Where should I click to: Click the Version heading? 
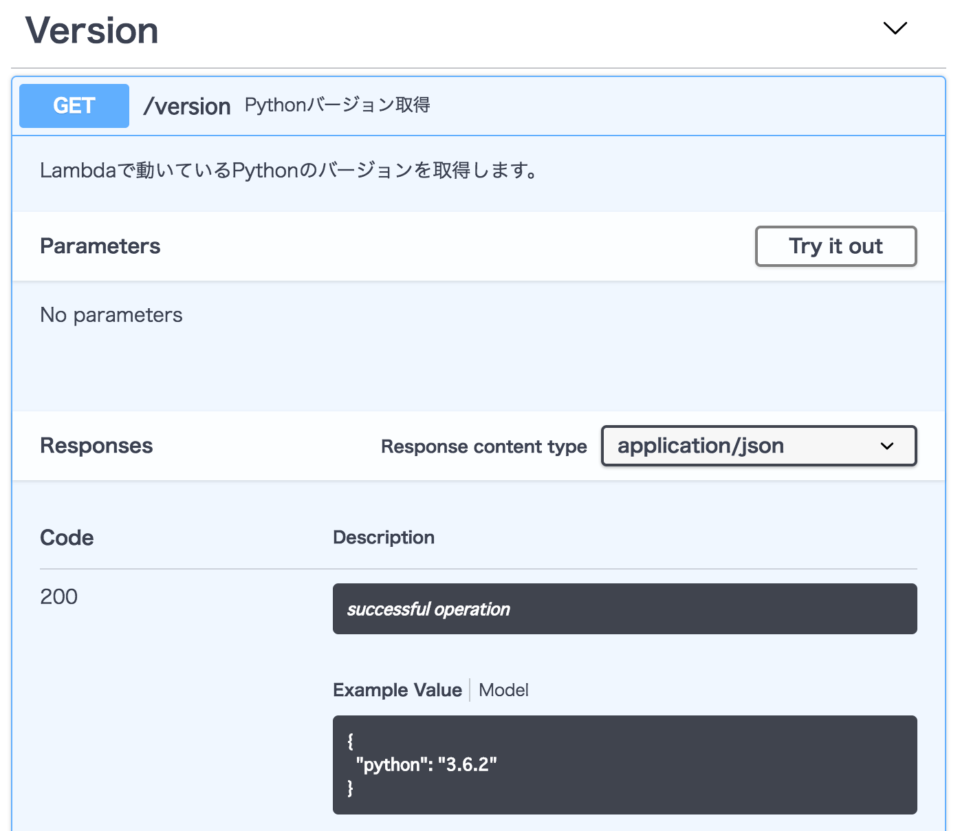(x=91, y=30)
